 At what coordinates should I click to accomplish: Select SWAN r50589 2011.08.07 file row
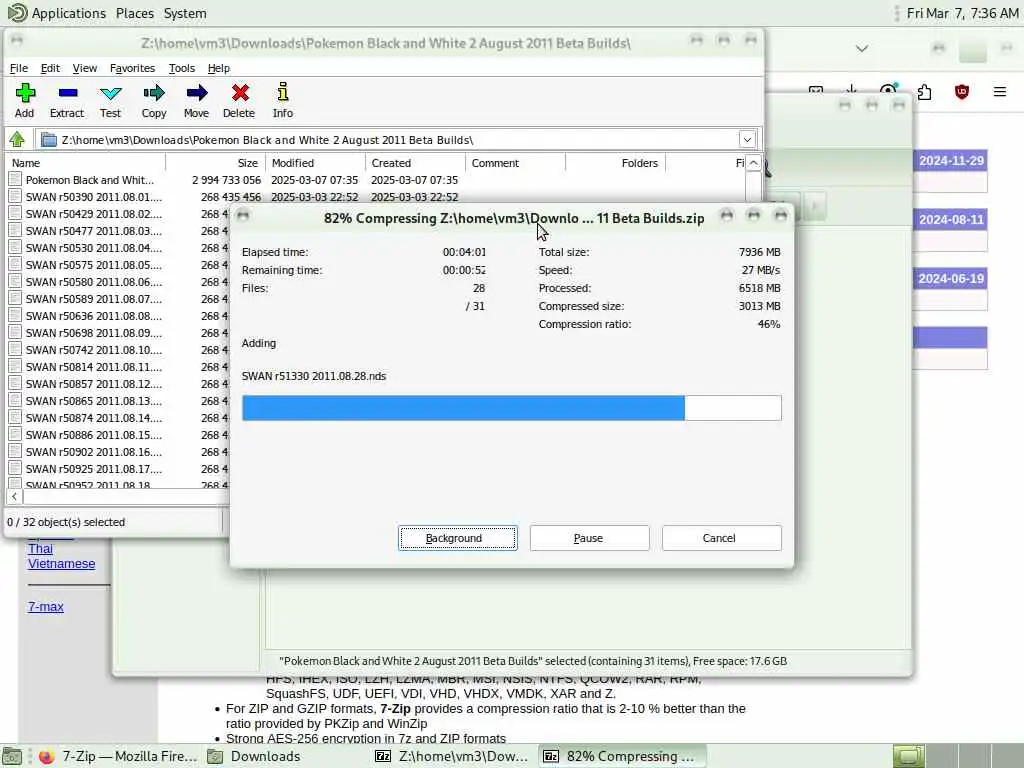tap(118, 298)
